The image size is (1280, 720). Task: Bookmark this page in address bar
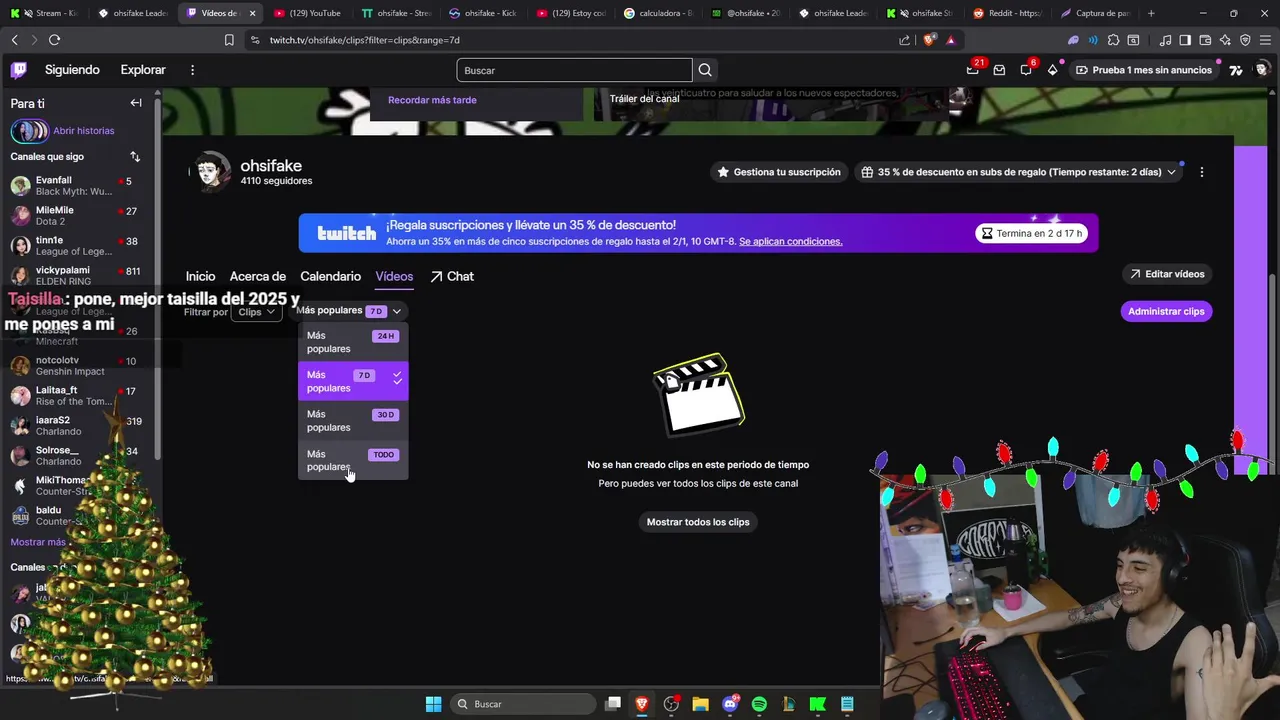point(229,40)
